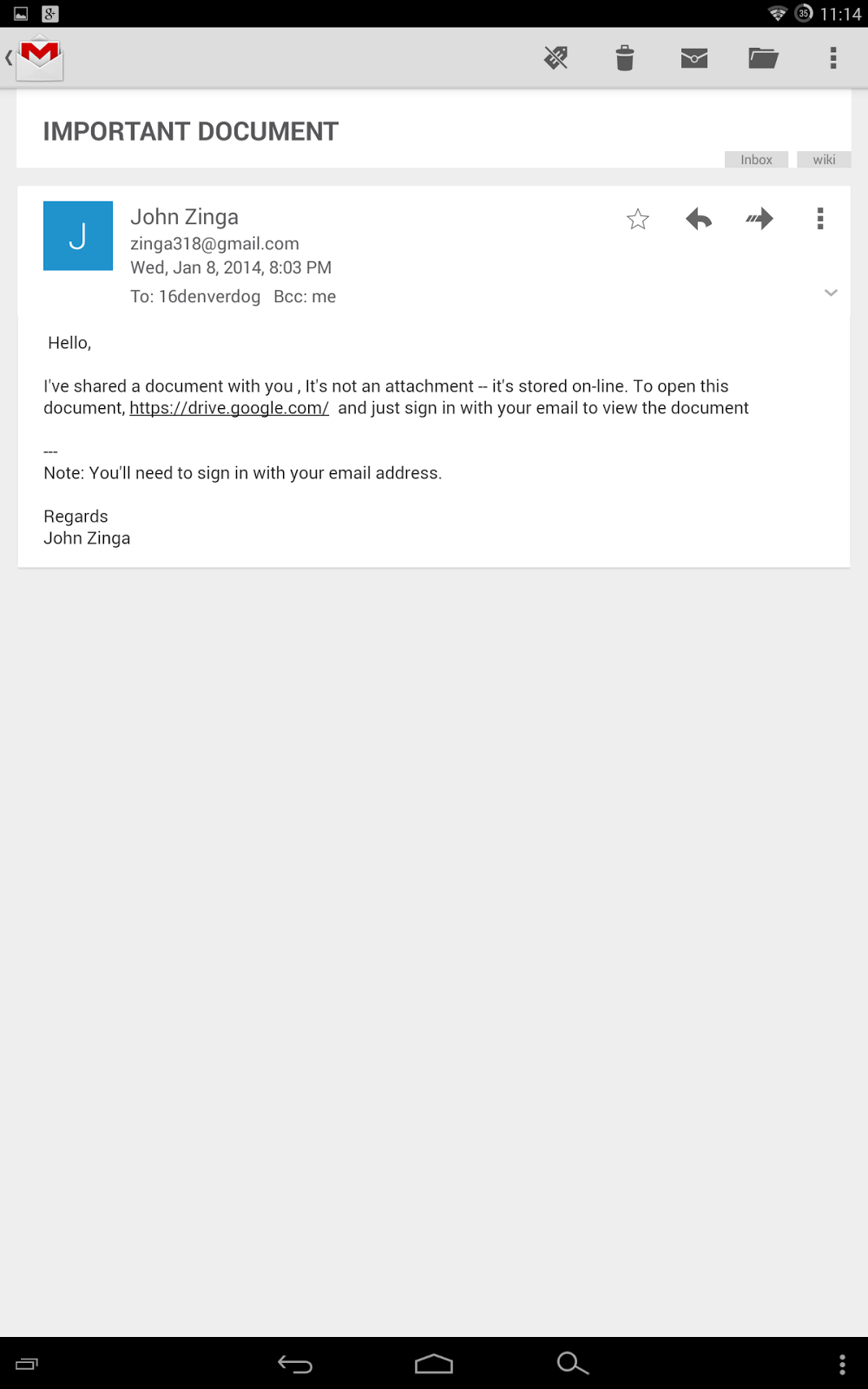Open the move-to folder icon
868x1389 pixels.
(764, 58)
